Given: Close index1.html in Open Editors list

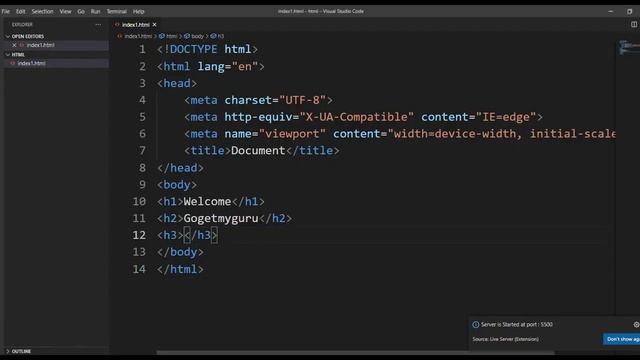Looking at the screenshot, I should coord(14,45).
